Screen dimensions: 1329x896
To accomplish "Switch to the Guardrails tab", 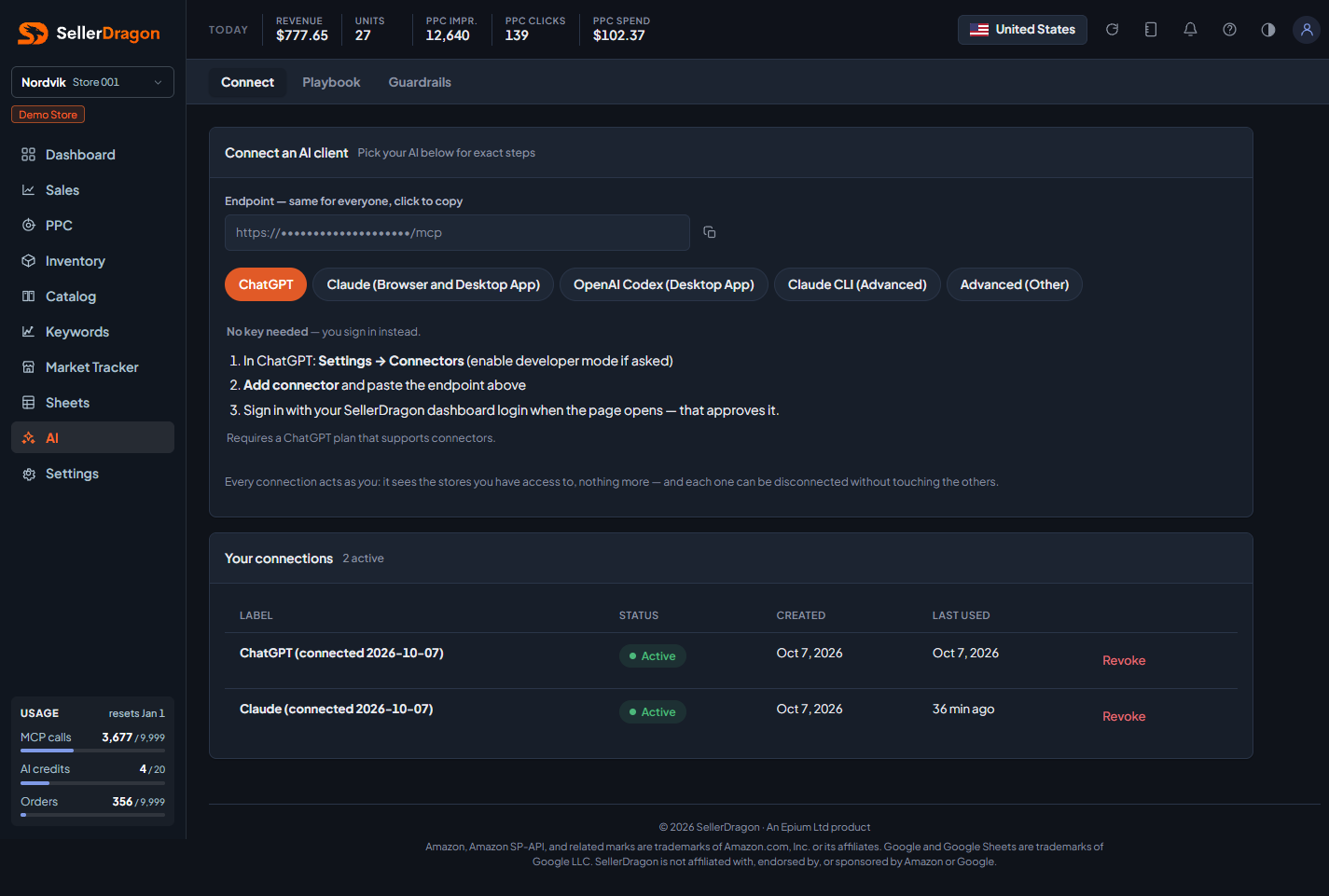I will (x=420, y=82).
